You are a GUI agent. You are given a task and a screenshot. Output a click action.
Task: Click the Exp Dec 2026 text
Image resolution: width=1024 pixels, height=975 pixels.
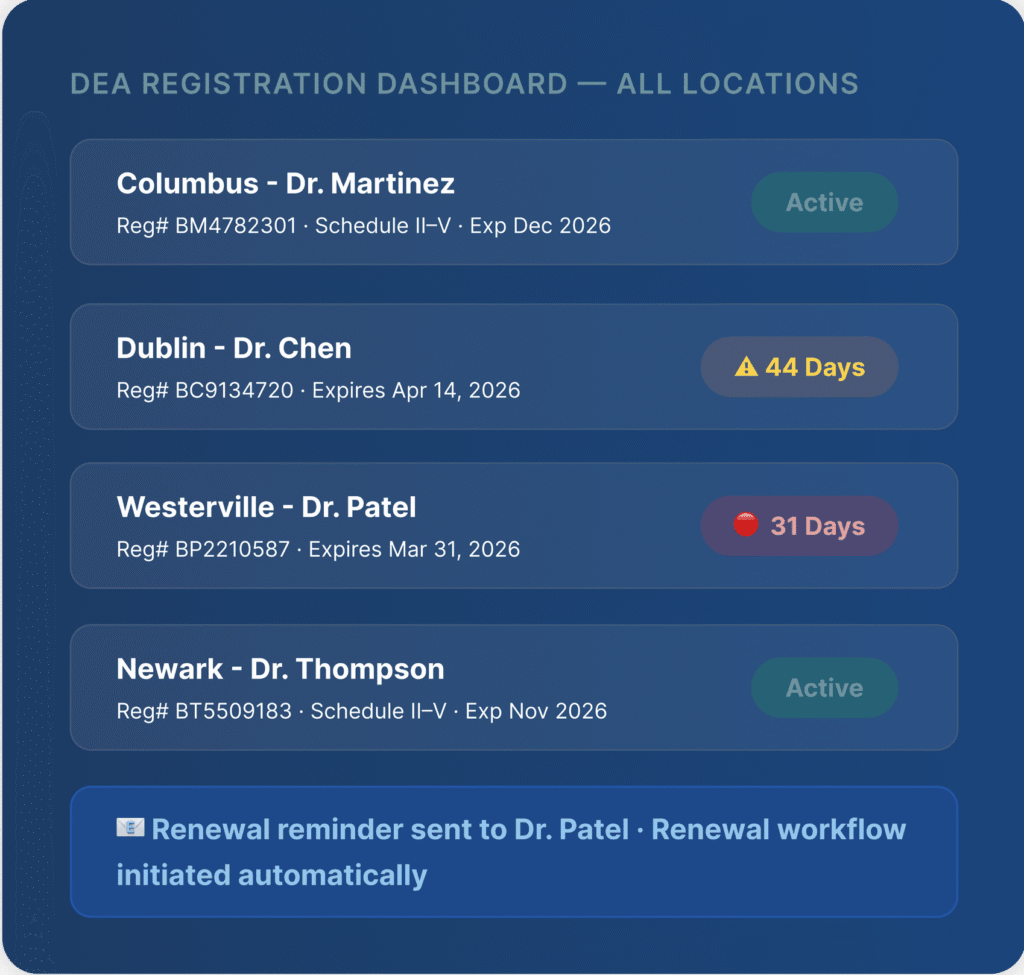pos(540,226)
